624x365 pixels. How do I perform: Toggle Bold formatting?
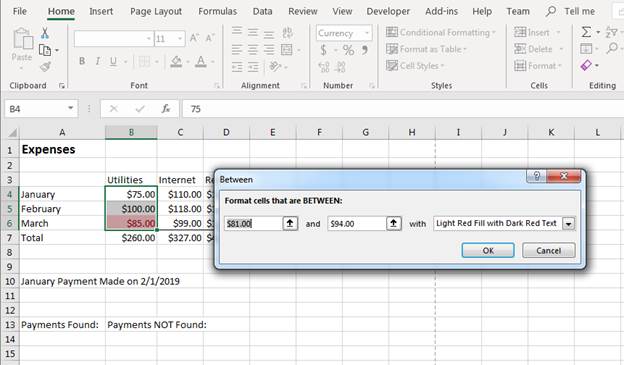click(x=82, y=61)
